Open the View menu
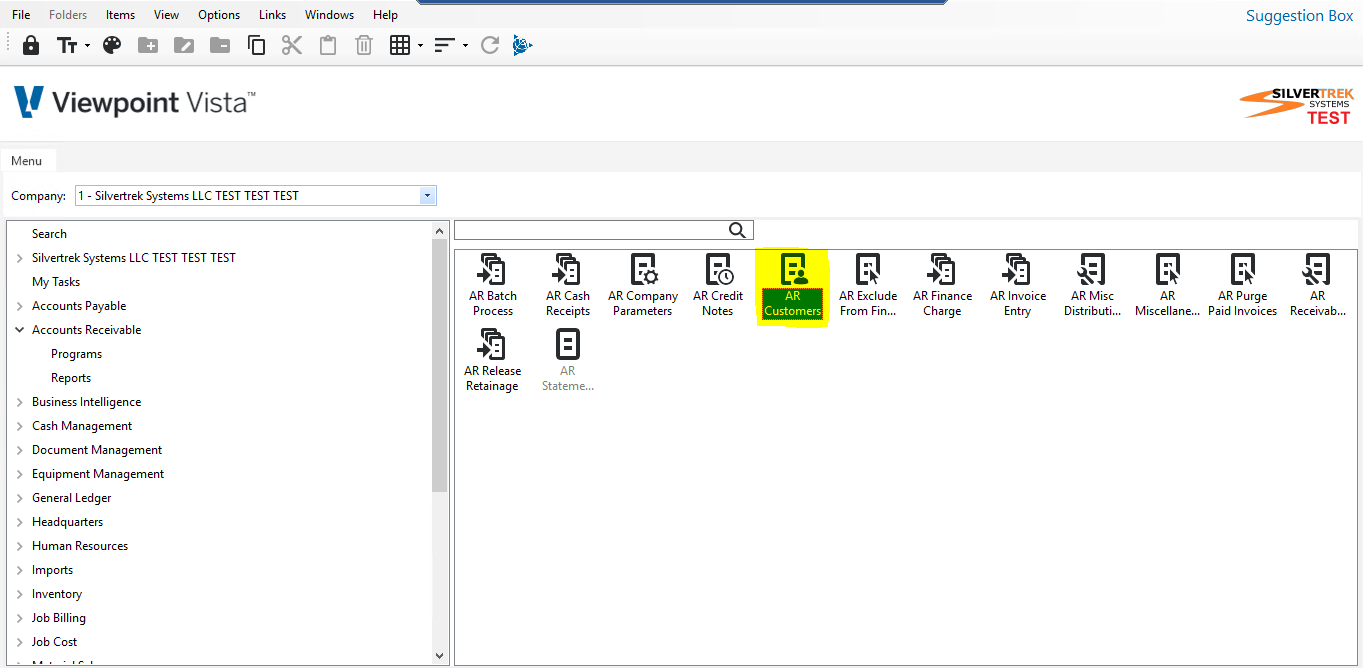This screenshot has width=1363, height=668. pos(167,15)
